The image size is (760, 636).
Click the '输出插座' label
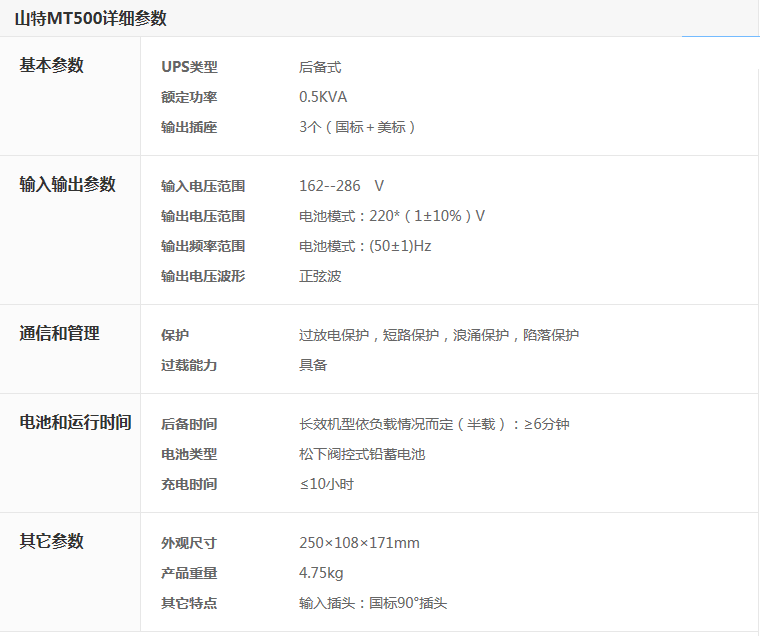coord(189,127)
